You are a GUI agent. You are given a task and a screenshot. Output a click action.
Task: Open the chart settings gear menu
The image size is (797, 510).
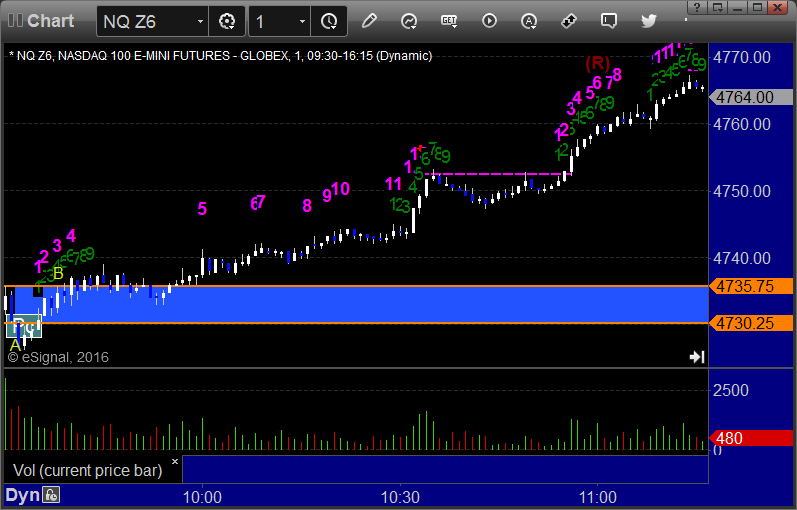pyautogui.click(x=227, y=21)
